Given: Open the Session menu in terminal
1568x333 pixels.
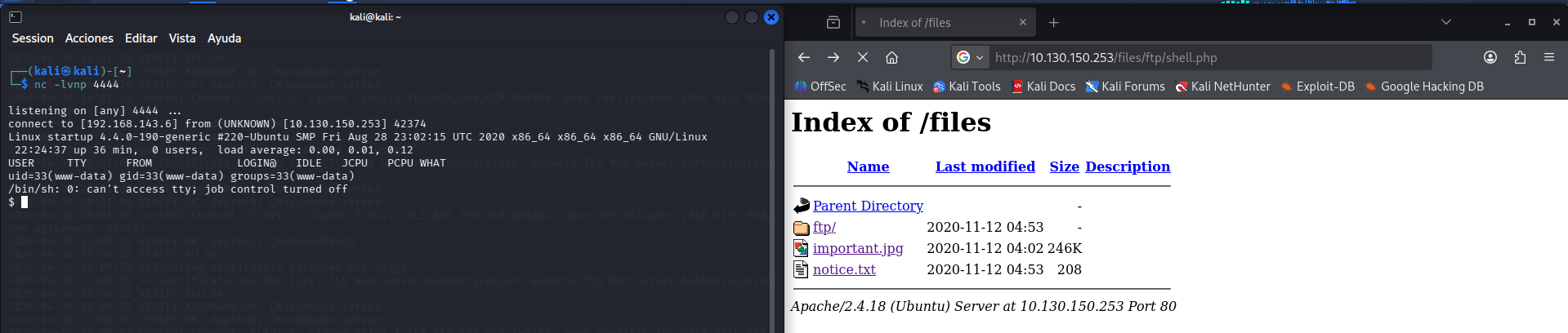Looking at the screenshot, I should tap(33, 38).
